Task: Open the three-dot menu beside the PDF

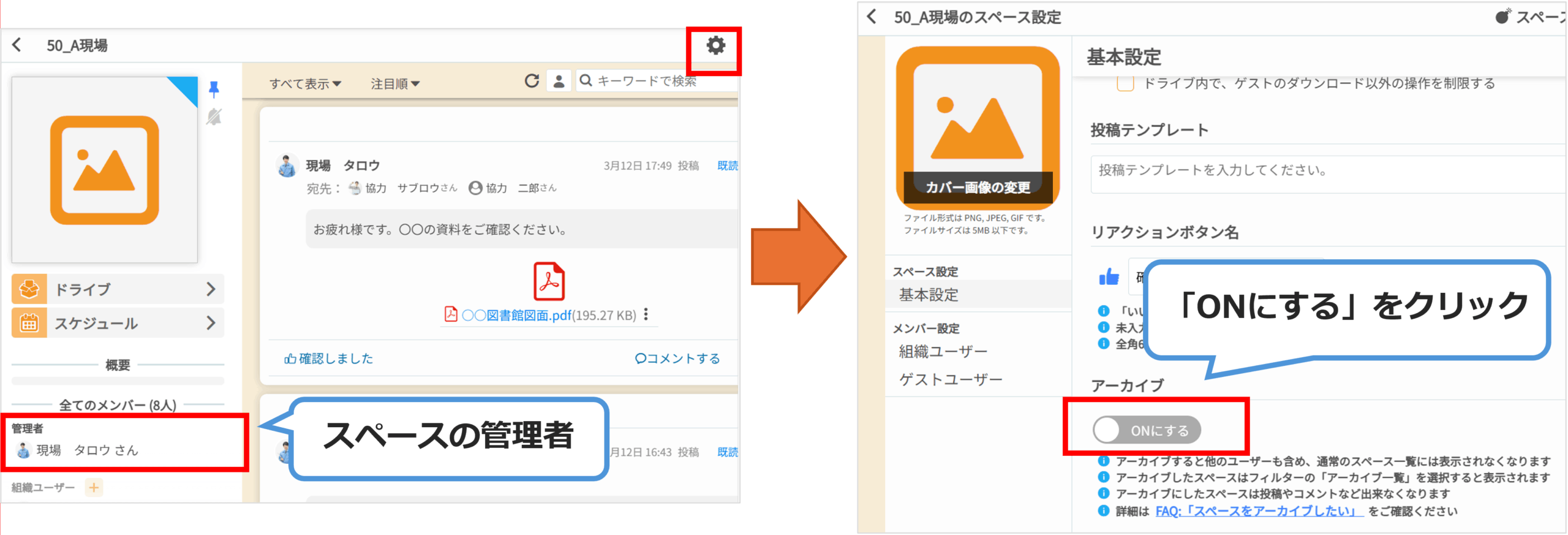Action: pos(646,314)
